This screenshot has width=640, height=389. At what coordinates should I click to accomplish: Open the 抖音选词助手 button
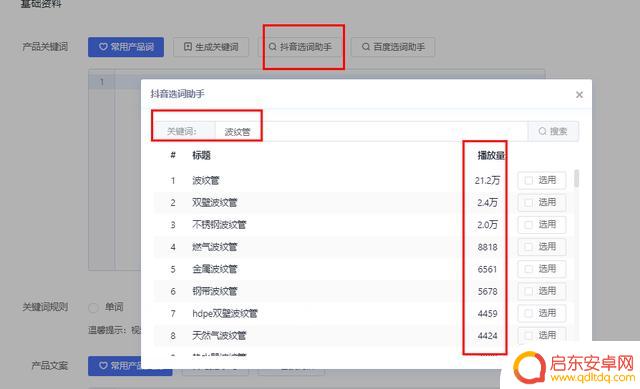(300, 47)
